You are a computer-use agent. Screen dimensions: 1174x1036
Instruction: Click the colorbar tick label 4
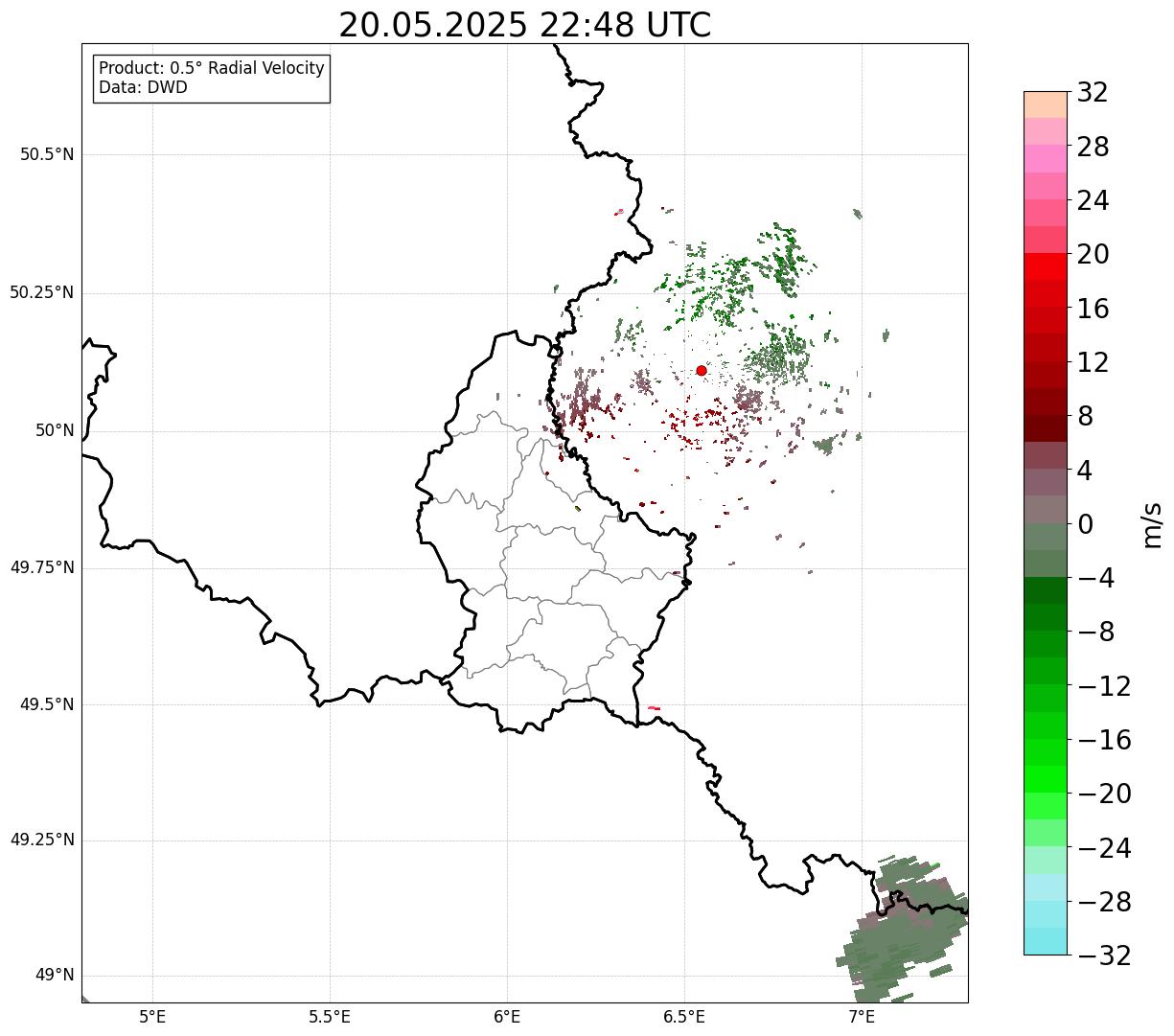coord(1085,471)
